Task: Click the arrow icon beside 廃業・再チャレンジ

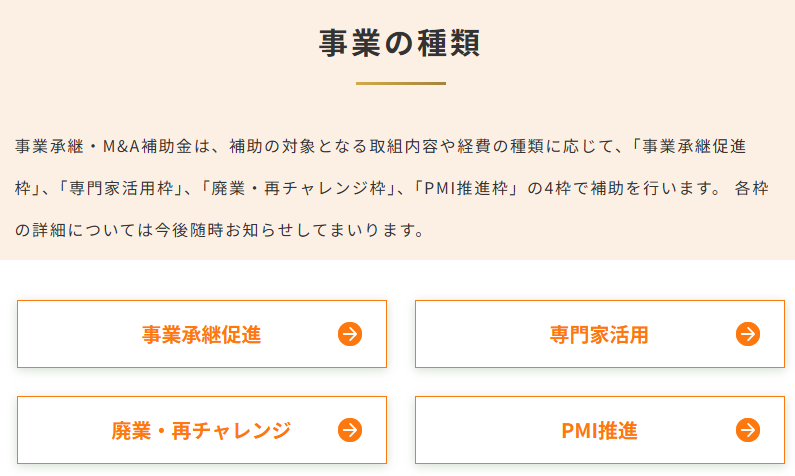Action: (x=349, y=430)
